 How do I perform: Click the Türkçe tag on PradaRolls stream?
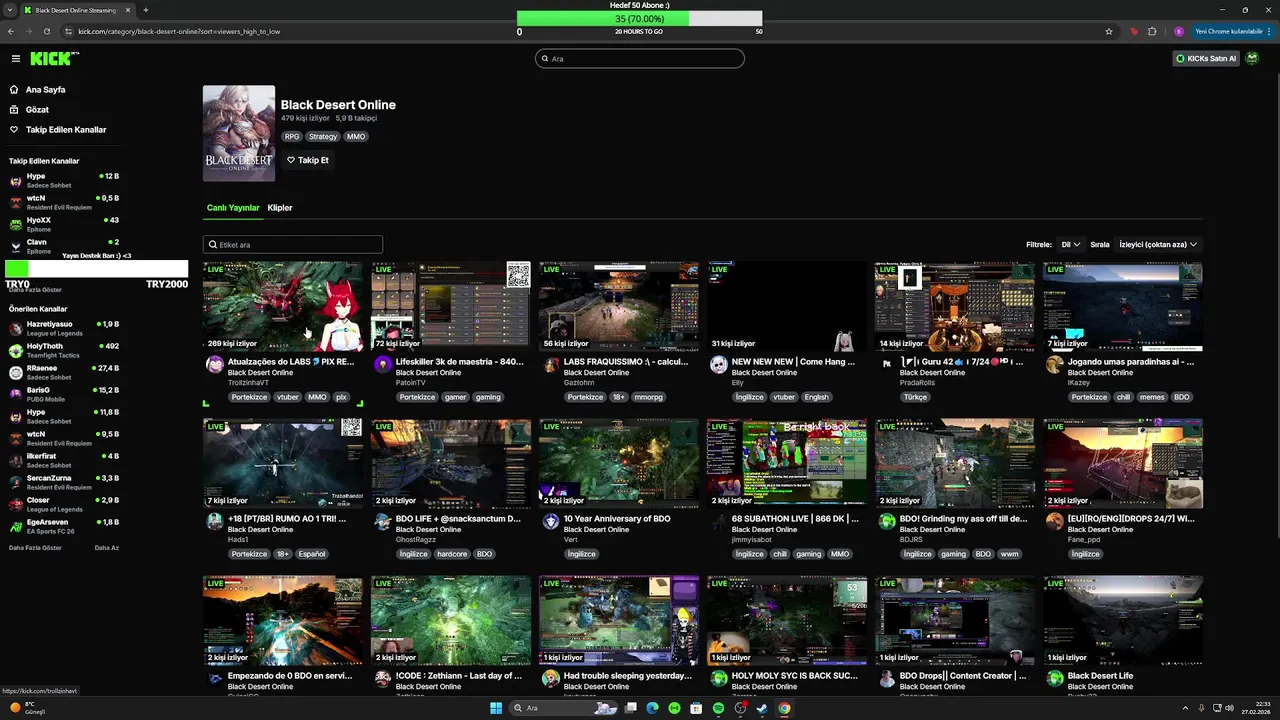coord(916,397)
